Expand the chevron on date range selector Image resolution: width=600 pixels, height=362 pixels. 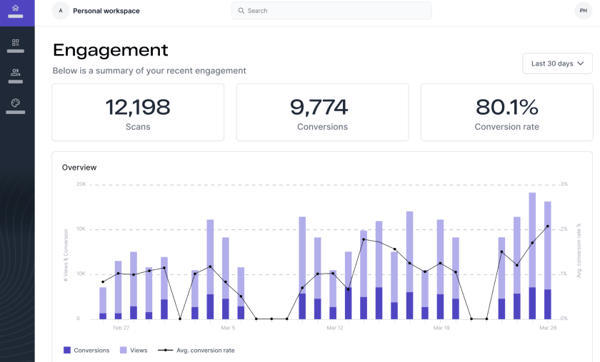click(580, 64)
